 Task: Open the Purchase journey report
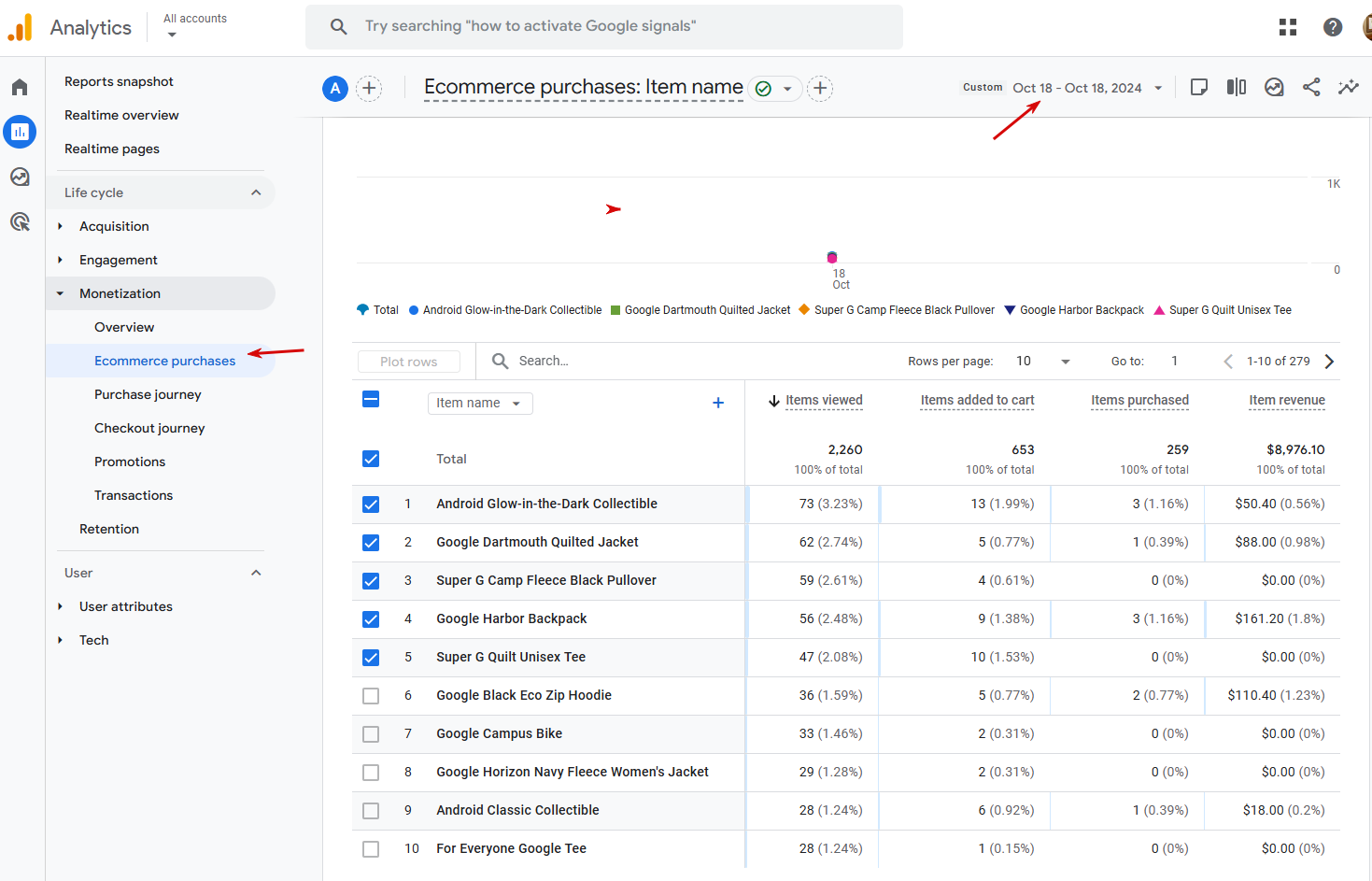[x=148, y=394]
